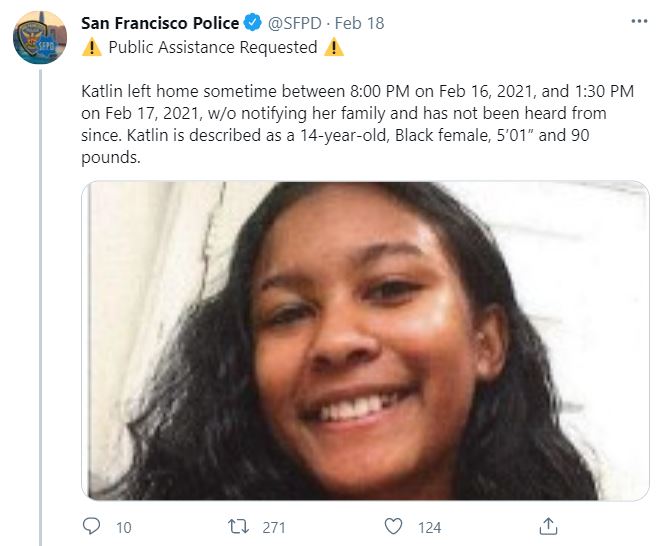This screenshot has width=660, height=546.
Task: Click the warning emoji before 'Public'
Action: pos(91,47)
